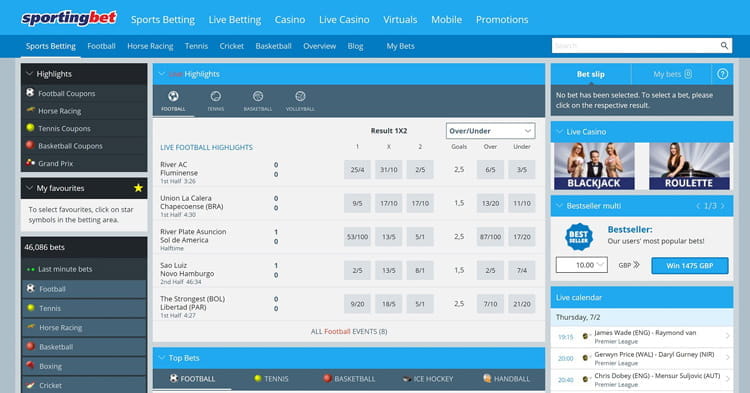The height and width of the screenshot is (393, 750).
Task: Switch to the My bets tab
Action: pos(672,74)
